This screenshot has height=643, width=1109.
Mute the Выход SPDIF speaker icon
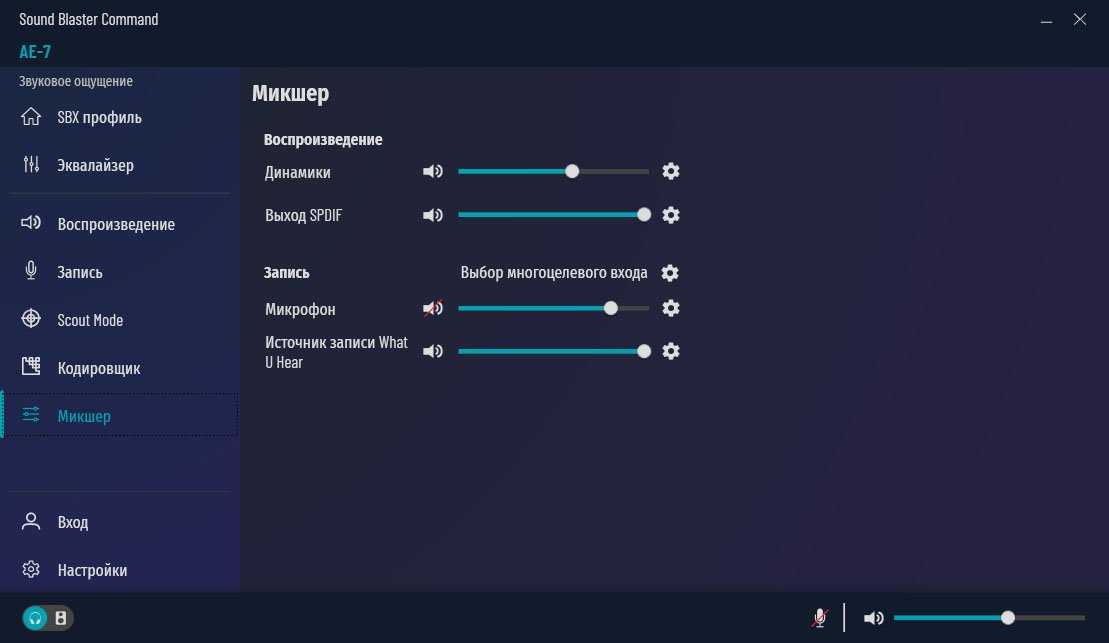[x=432, y=215]
